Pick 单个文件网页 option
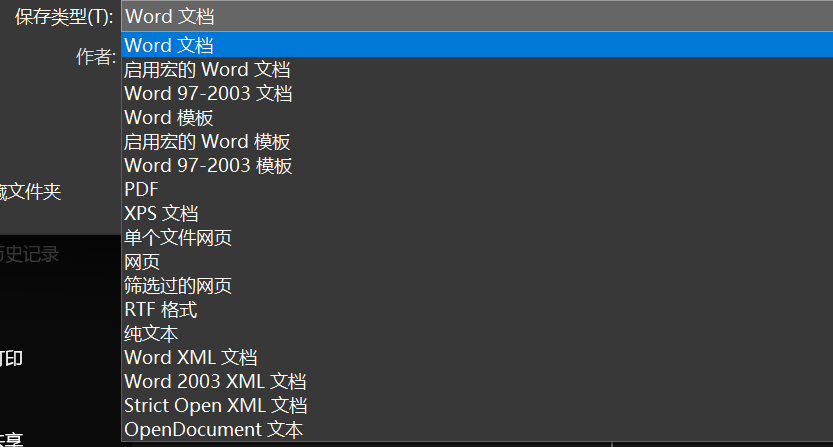 (x=477, y=238)
